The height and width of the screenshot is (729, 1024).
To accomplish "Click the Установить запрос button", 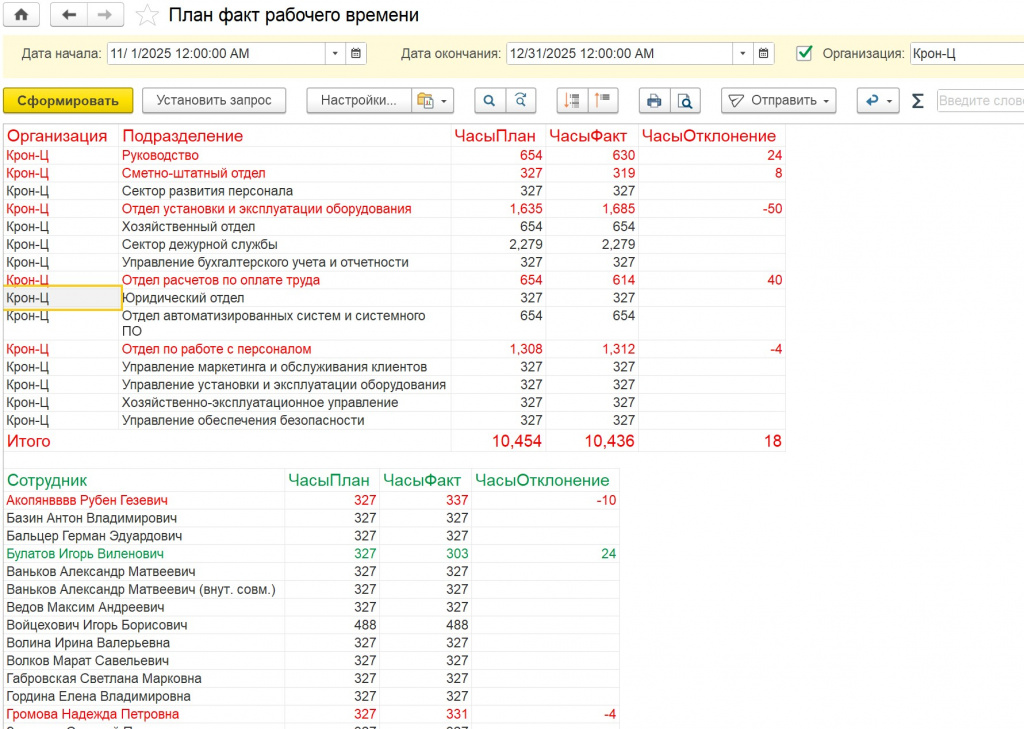I will [x=213, y=100].
